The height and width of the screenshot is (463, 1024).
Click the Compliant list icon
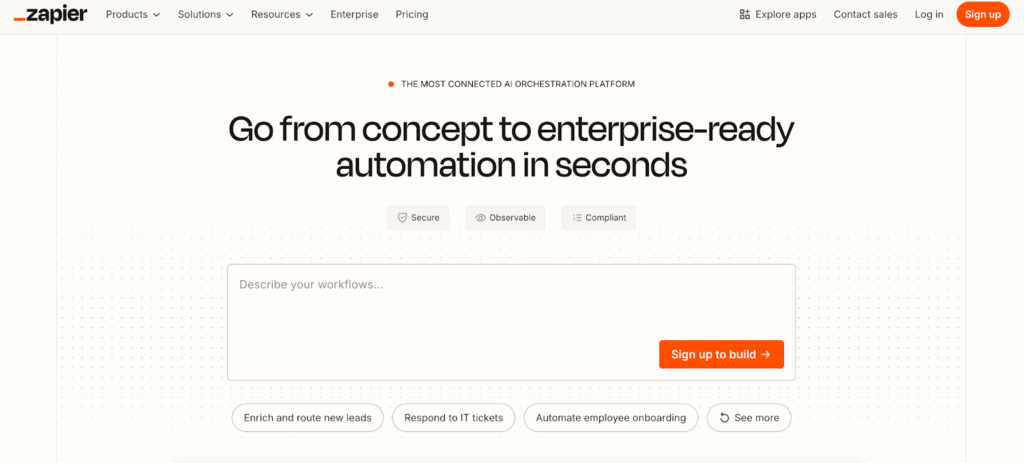click(576, 218)
